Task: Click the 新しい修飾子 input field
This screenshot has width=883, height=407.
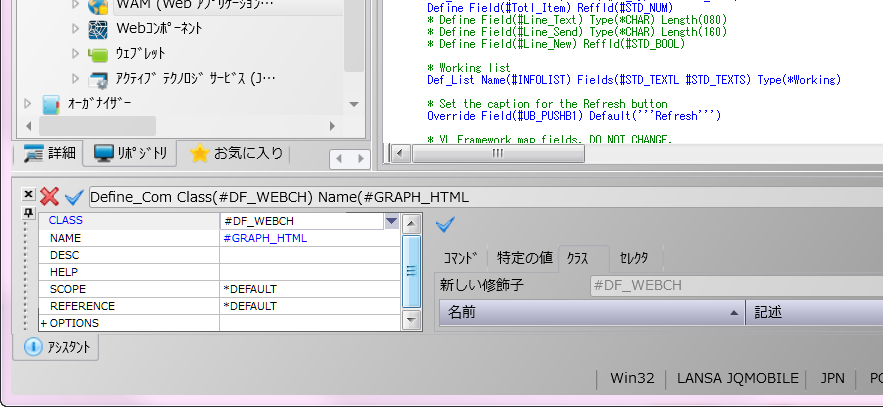Action: pos(737,285)
